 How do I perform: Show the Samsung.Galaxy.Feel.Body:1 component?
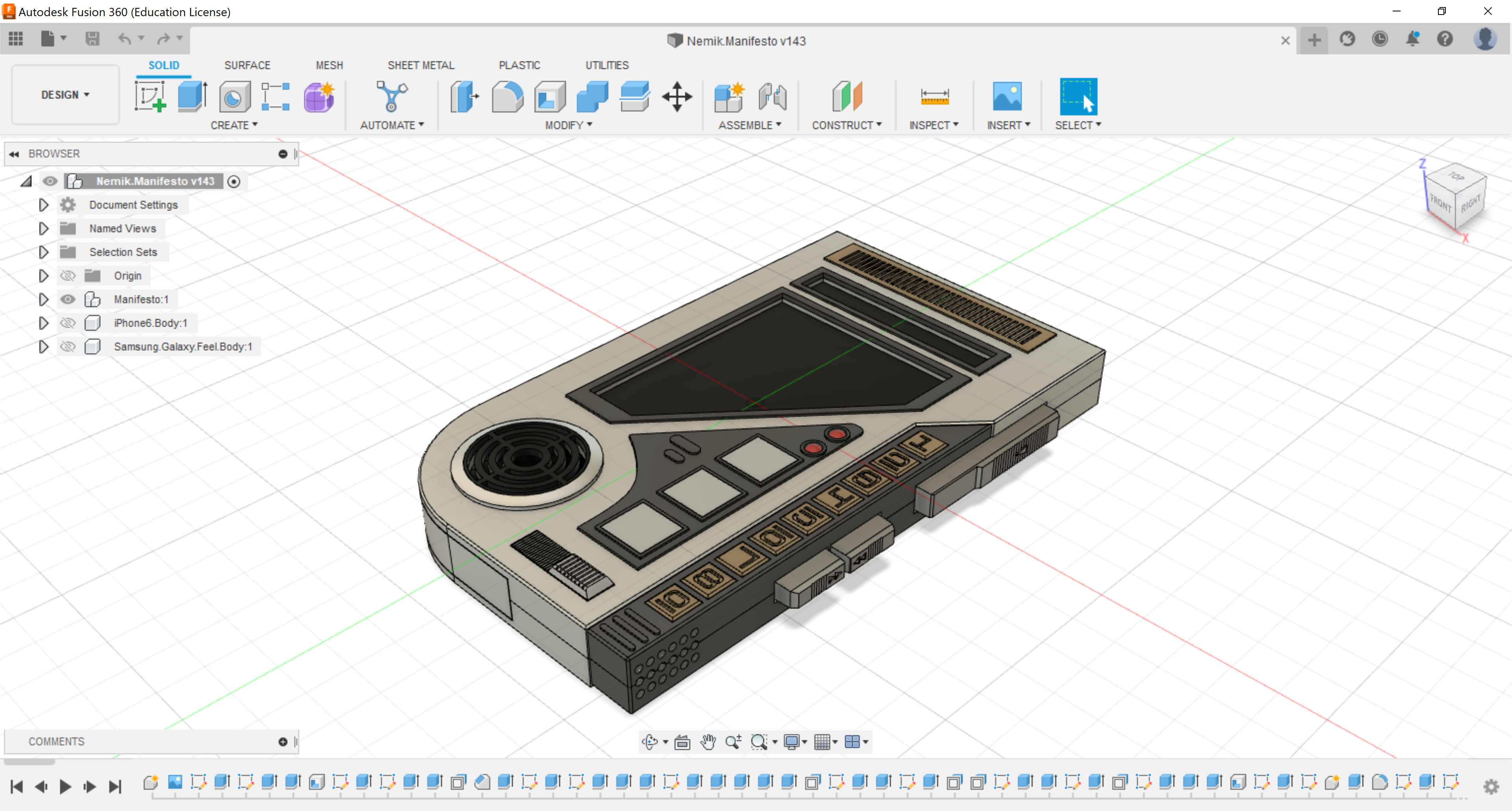pyautogui.click(x=68, y=346)
